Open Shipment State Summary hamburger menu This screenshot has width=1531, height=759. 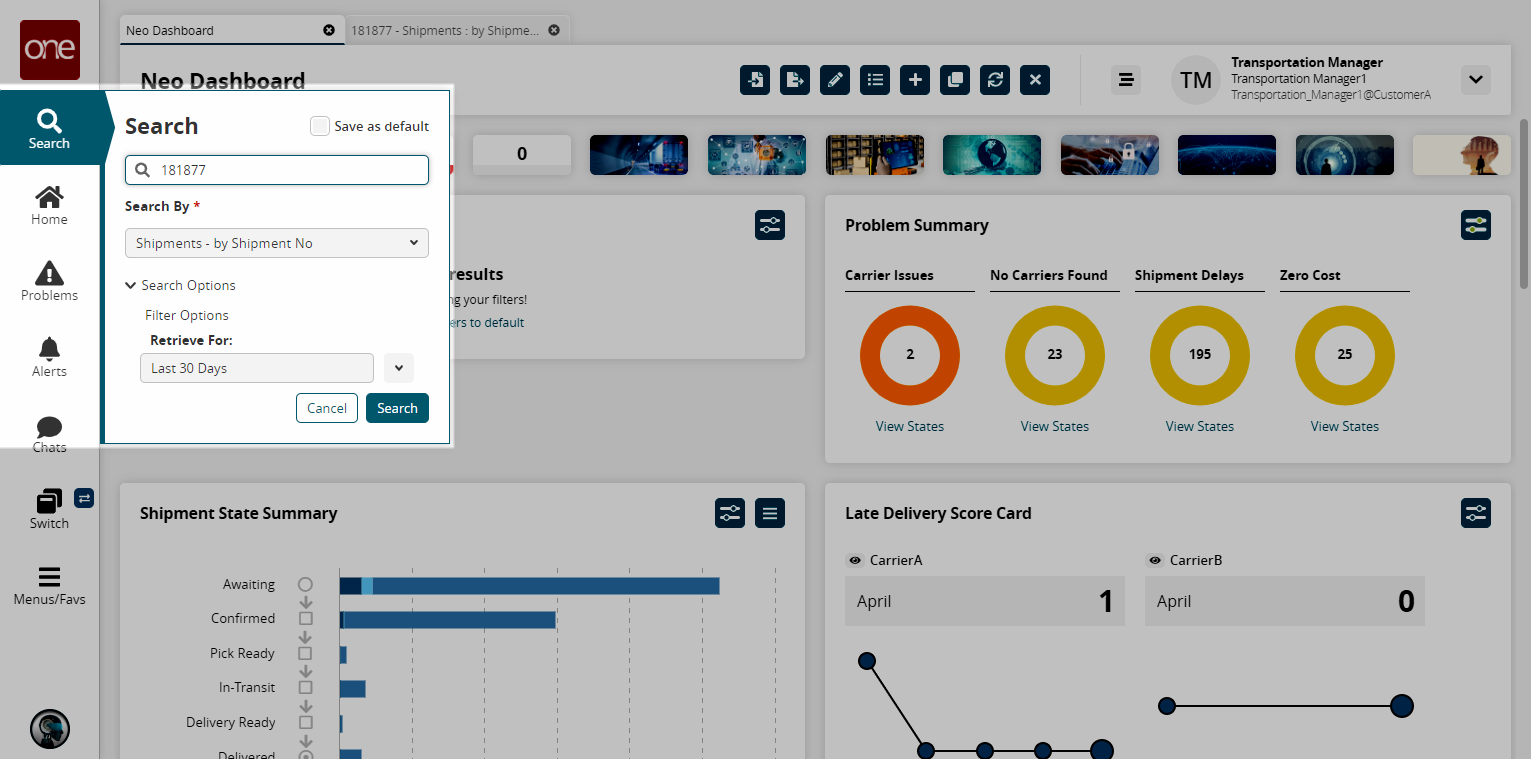pos(770,513)
